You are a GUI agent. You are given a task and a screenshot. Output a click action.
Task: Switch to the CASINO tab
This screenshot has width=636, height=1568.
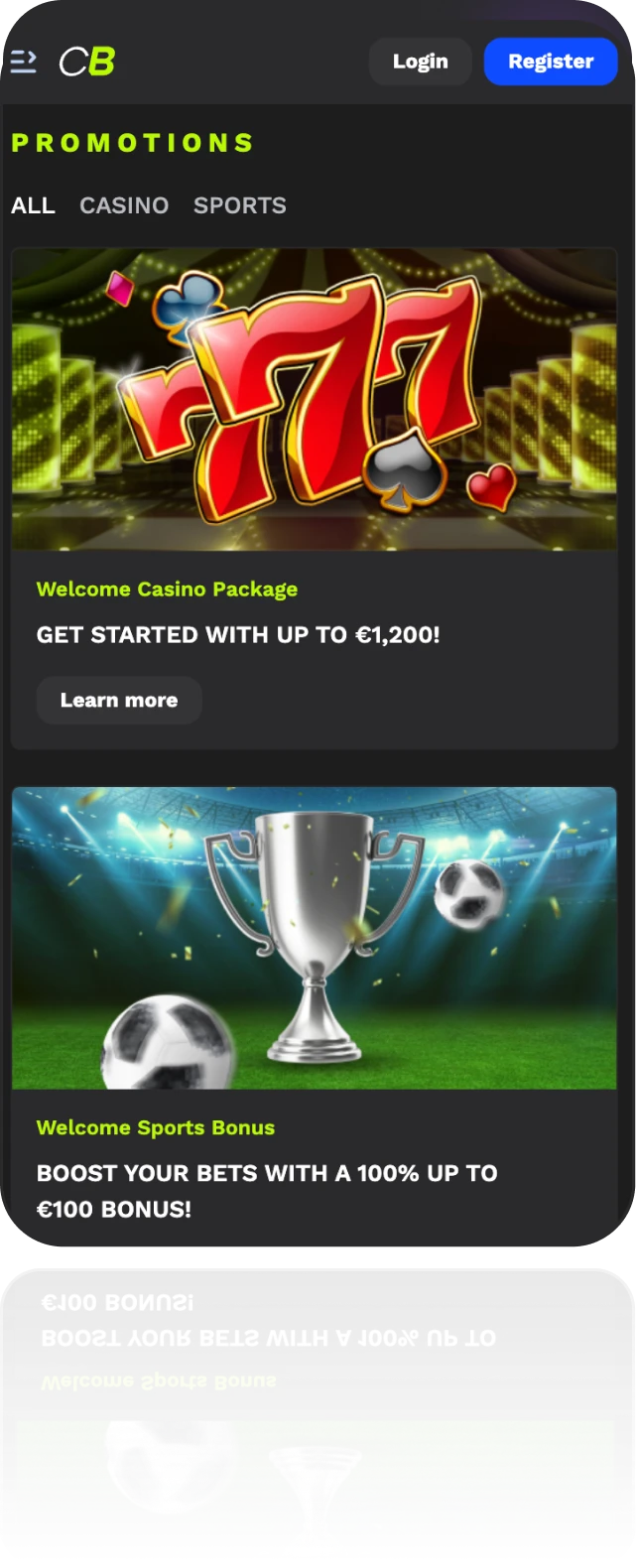(124, 205)
